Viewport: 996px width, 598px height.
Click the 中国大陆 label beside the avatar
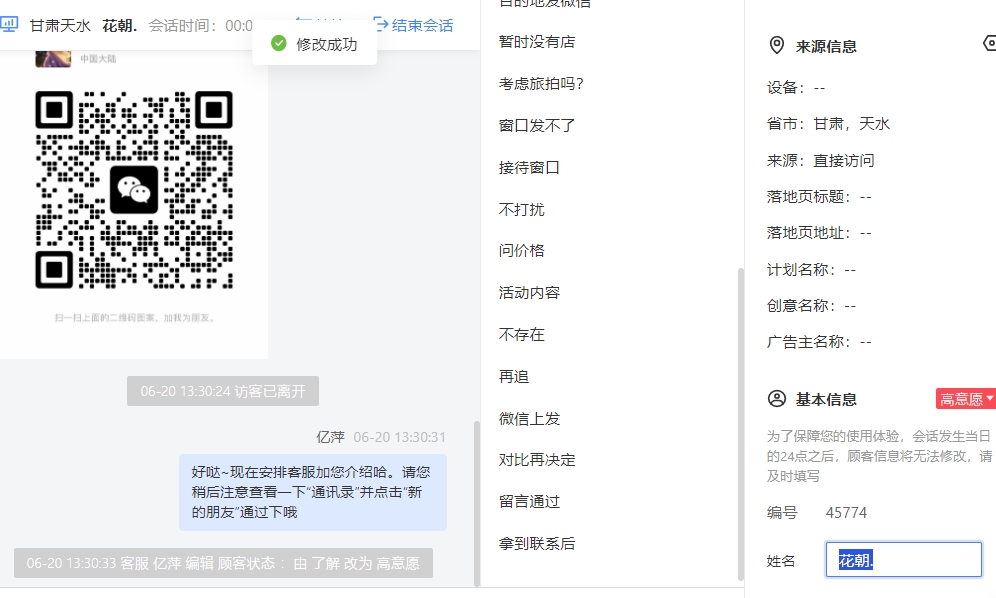98,58
